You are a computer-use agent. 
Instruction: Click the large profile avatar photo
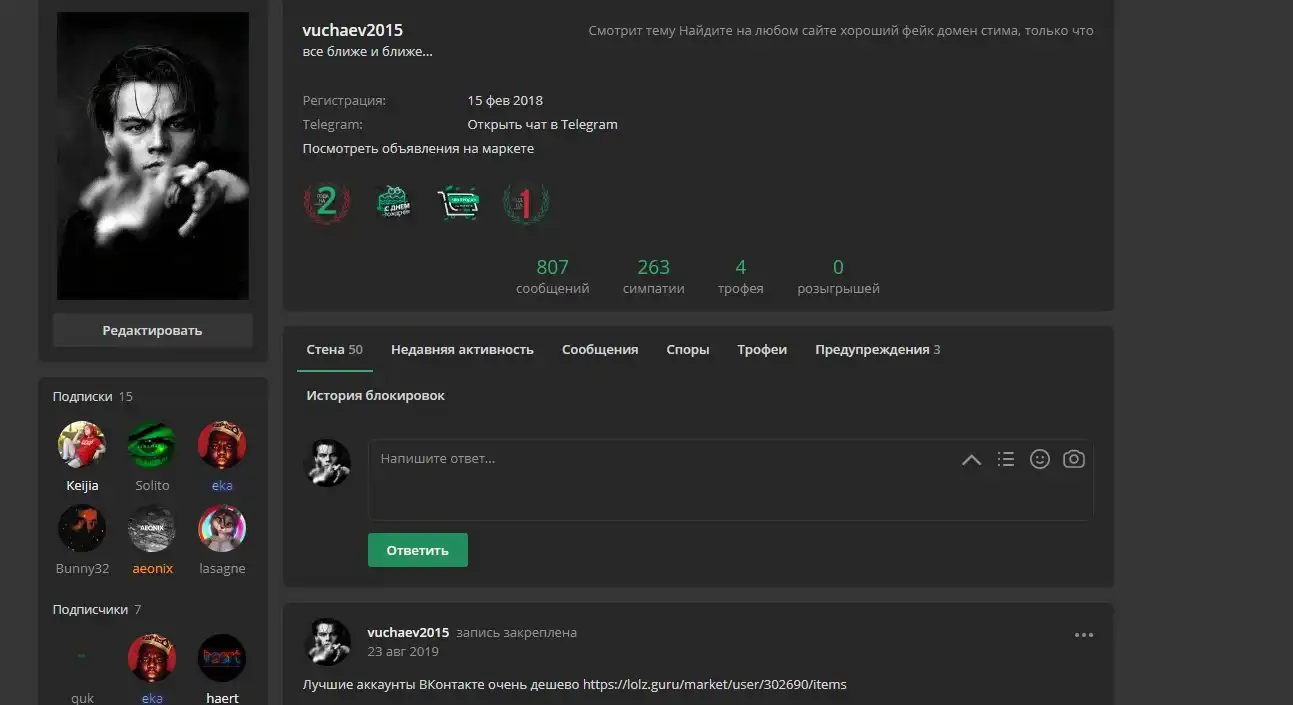[152, 156]
